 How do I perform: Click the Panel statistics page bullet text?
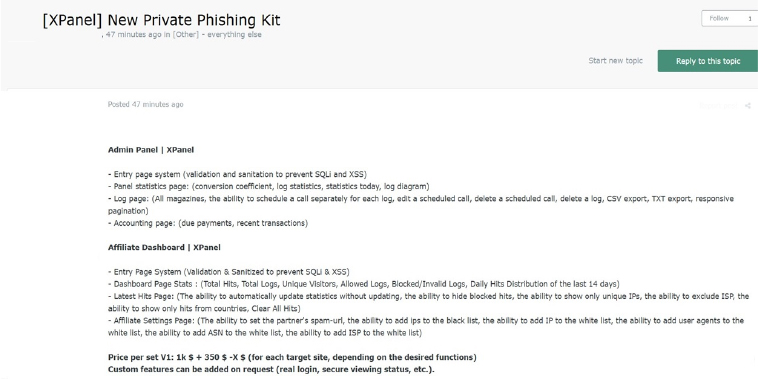pos(268,186)
